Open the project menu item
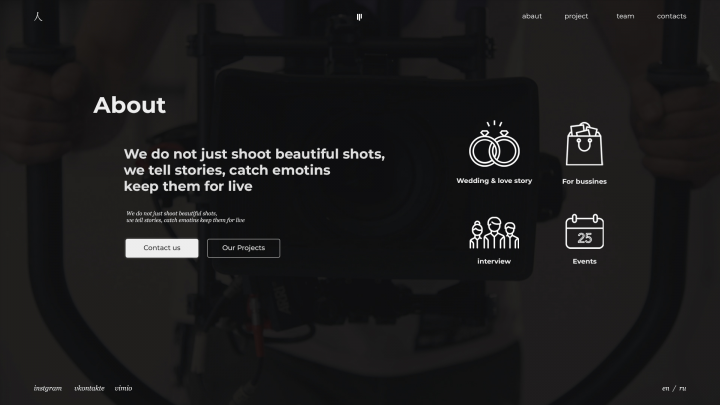Screen dimensions: 720x405 [x=576, y=16]
